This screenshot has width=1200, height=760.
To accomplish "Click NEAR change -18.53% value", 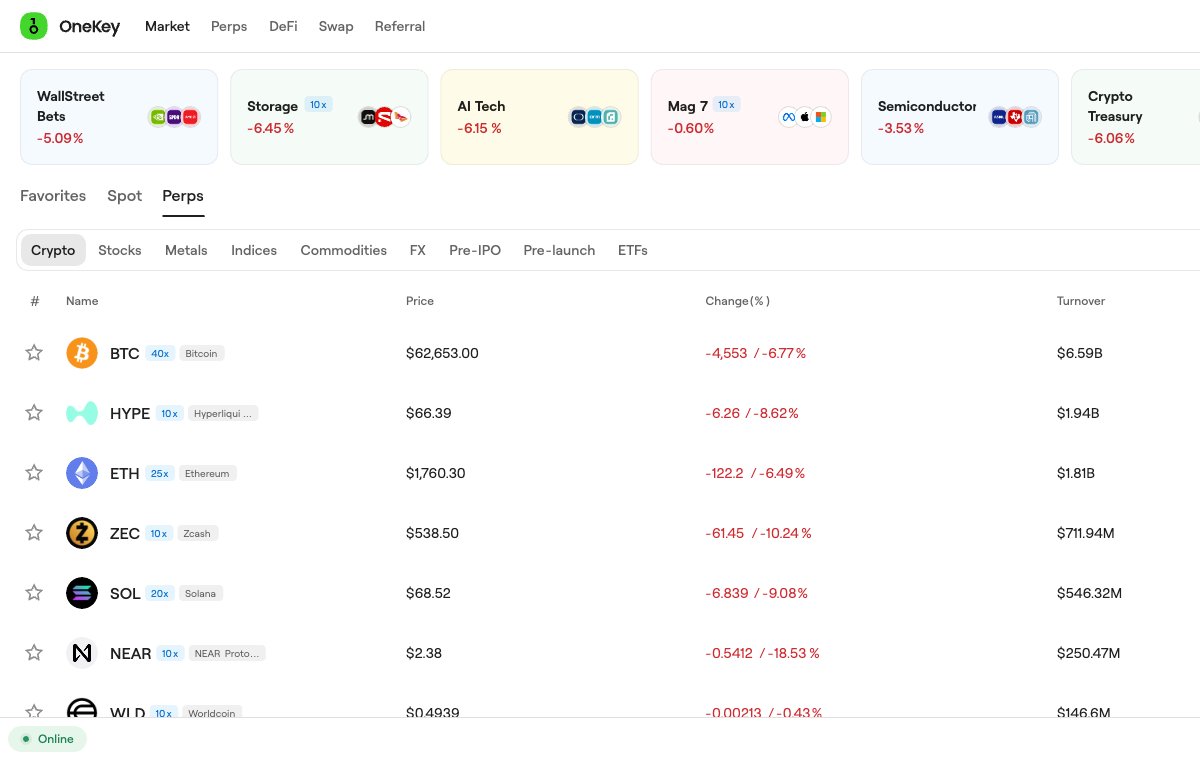I will pos(795,653).
